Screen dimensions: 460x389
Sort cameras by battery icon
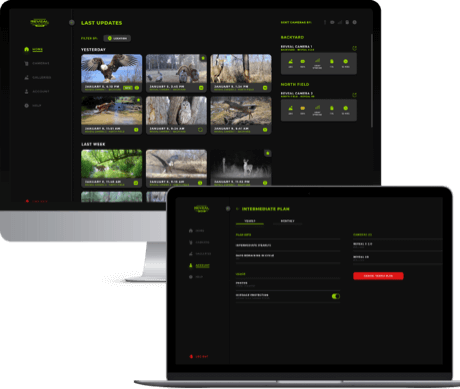347,22
